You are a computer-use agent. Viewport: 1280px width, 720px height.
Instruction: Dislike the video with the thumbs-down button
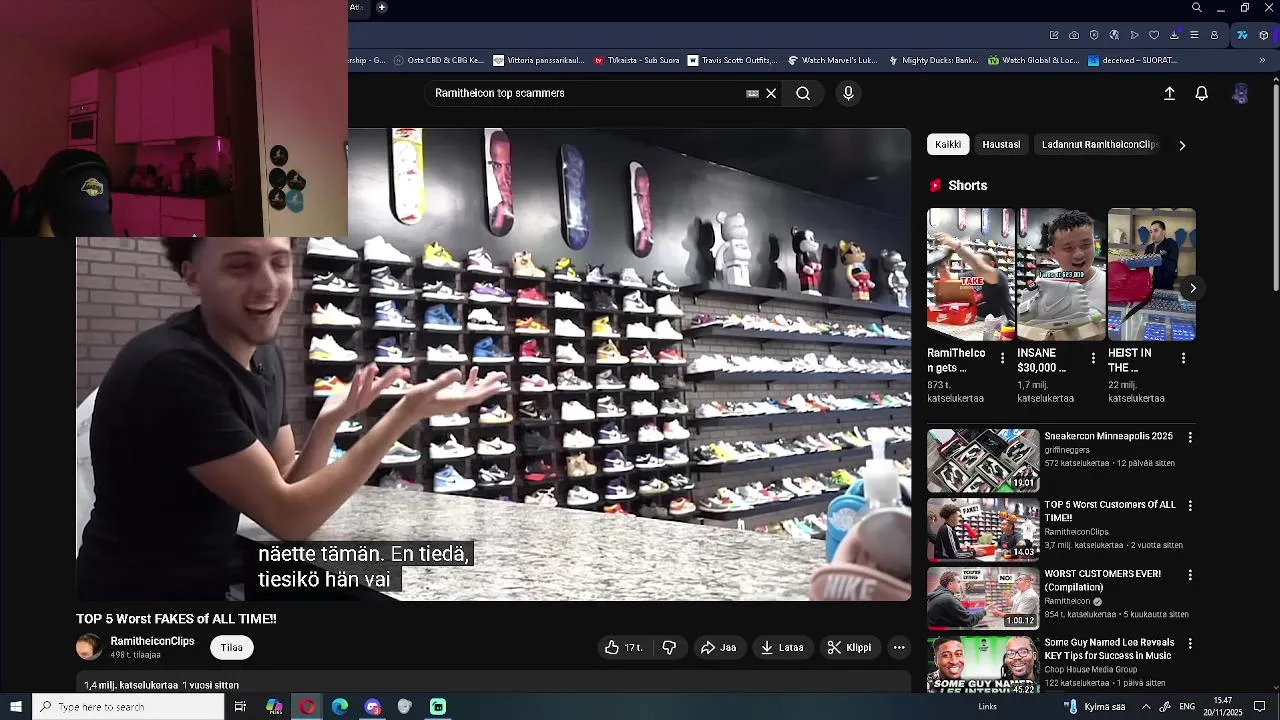(669, 648)
